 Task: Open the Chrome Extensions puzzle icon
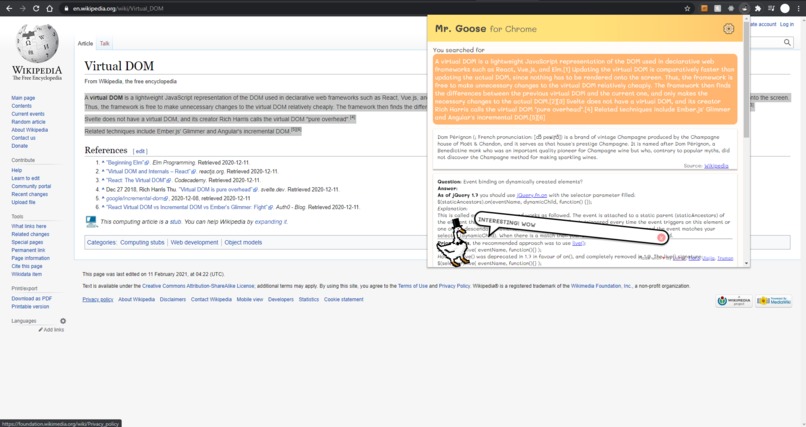click(x=758, y=8)
